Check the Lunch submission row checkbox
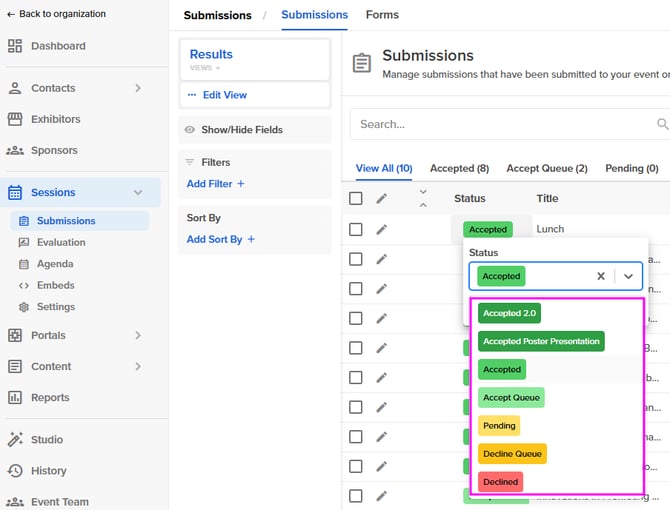This screenshot has height=510, width=670. click(356, 229)
